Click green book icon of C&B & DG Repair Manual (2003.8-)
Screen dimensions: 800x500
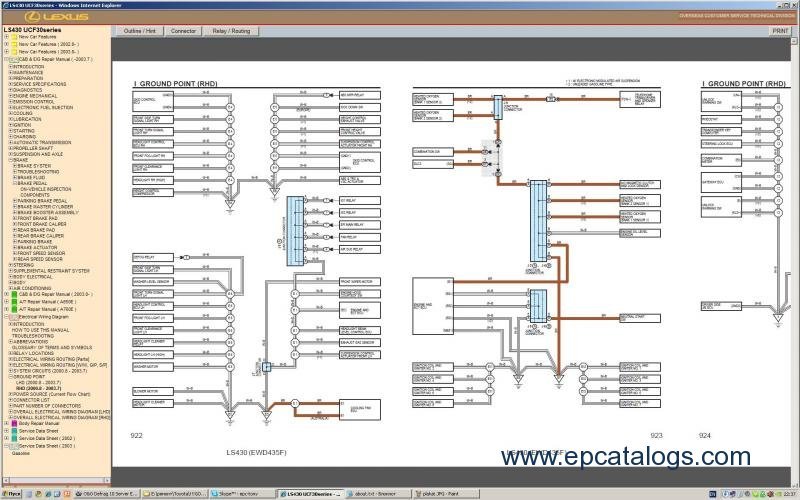pos(14,294)
